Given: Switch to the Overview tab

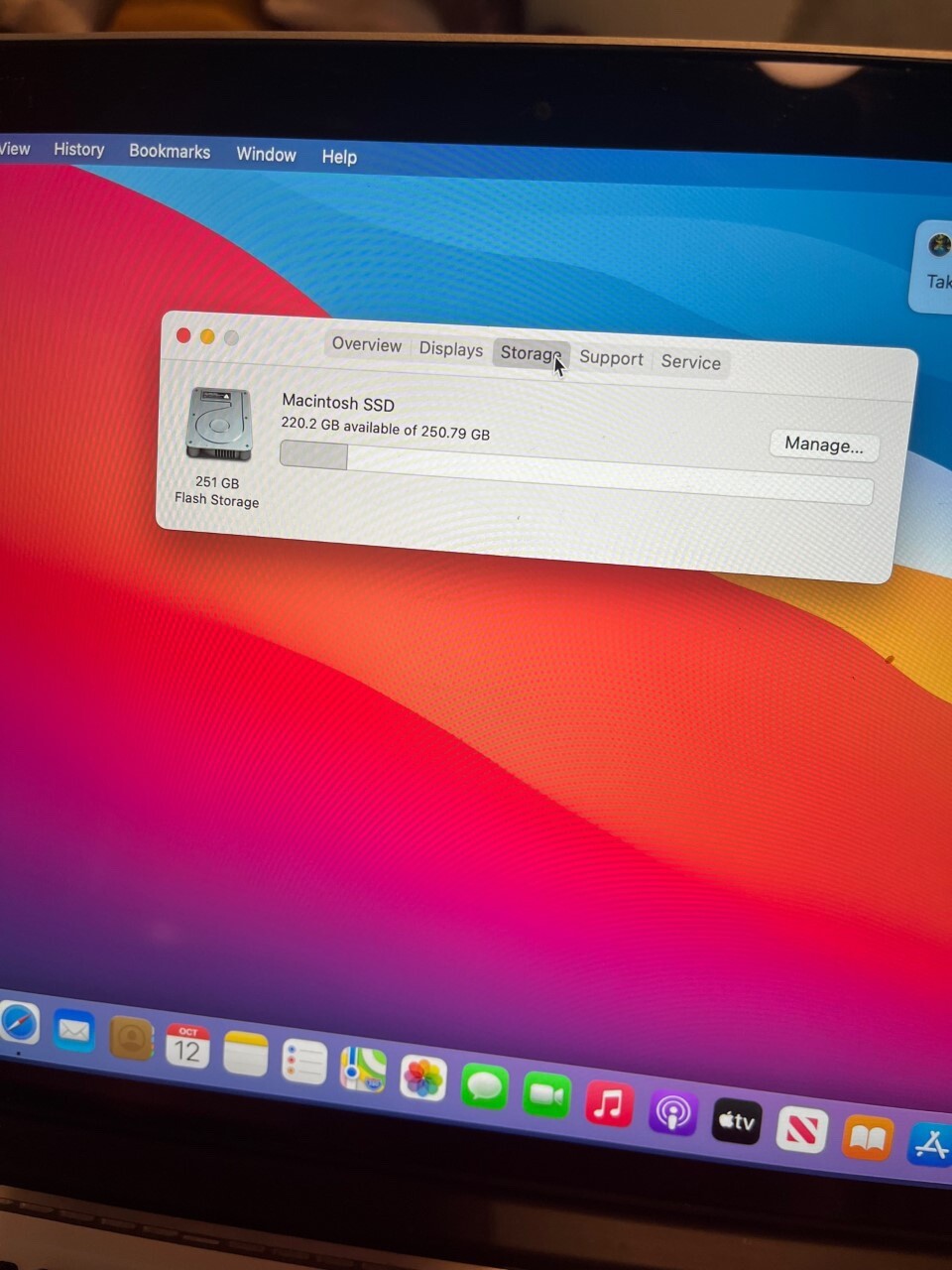Looking at the screenshot, I should click(367, 344).
